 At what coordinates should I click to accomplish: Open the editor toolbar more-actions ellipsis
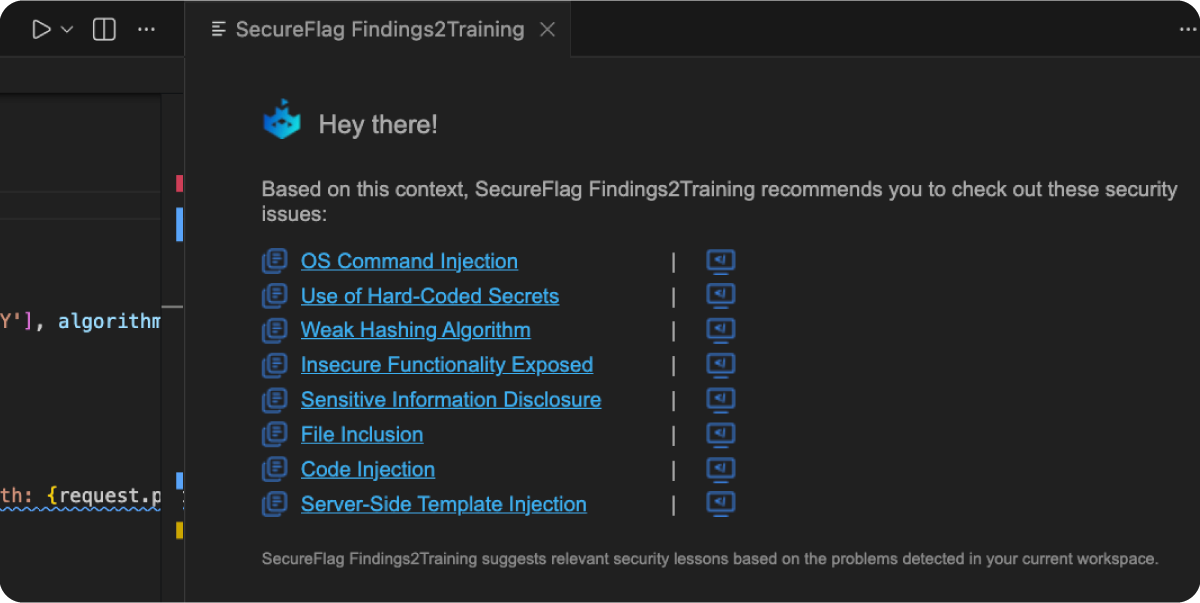click(146, 29)
